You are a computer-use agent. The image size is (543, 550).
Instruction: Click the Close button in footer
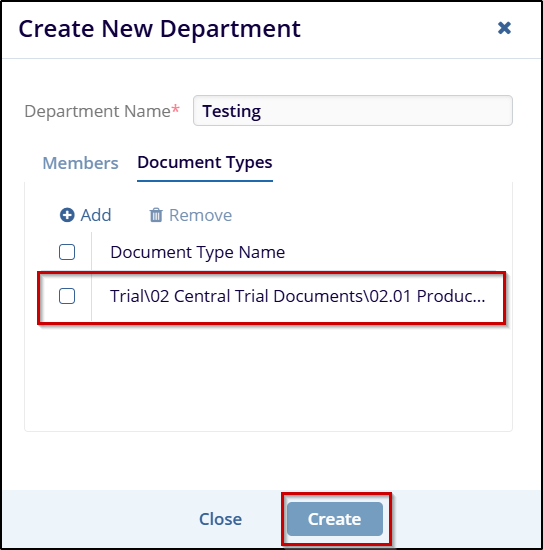(x=220, y=519)
